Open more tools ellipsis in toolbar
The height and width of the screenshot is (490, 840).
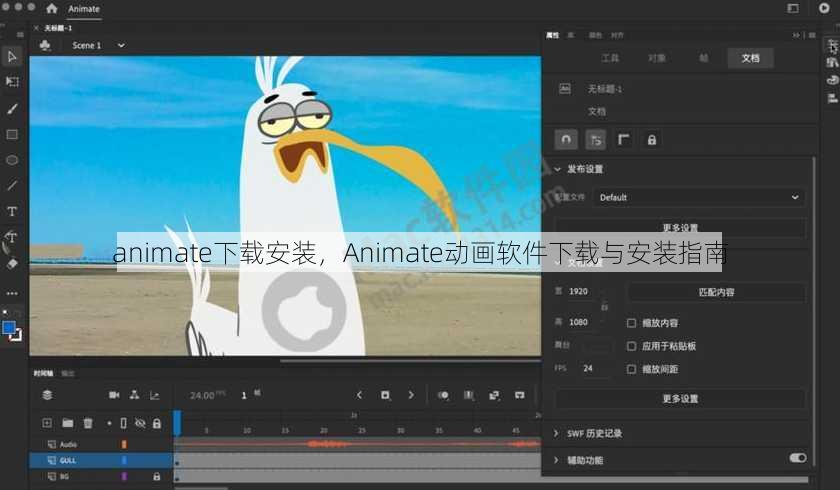pyautogui.click(x=12, y=293)
